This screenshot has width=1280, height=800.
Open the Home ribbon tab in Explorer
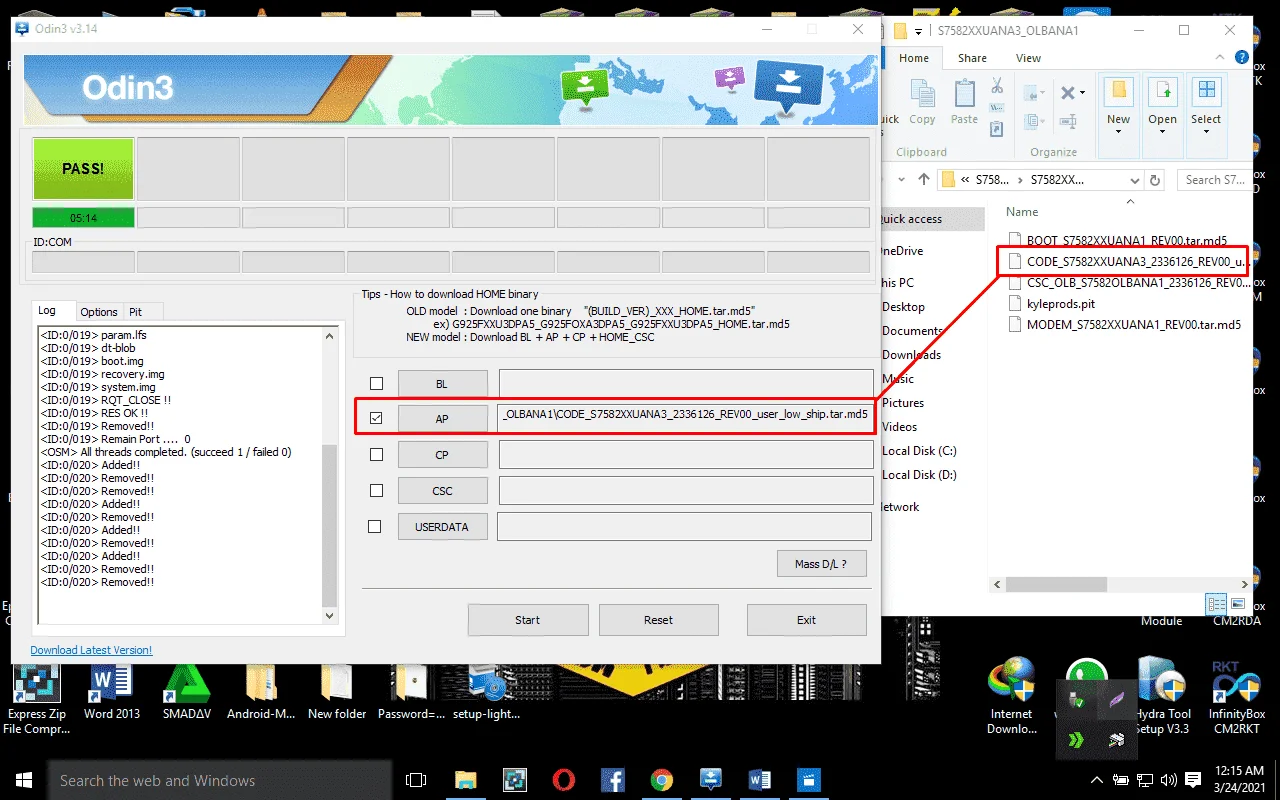click(914, 58)
